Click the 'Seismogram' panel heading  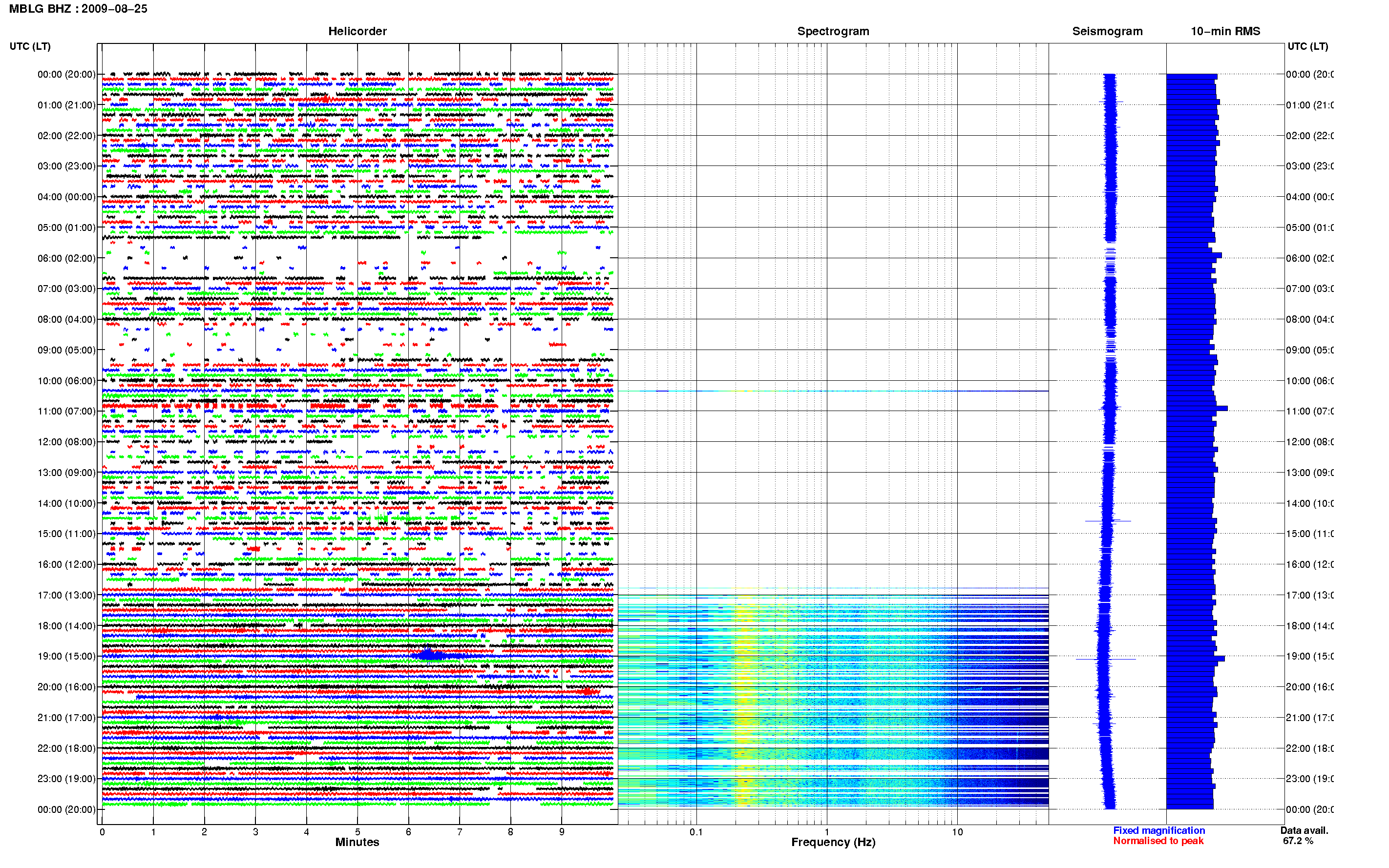point(1107,31)
